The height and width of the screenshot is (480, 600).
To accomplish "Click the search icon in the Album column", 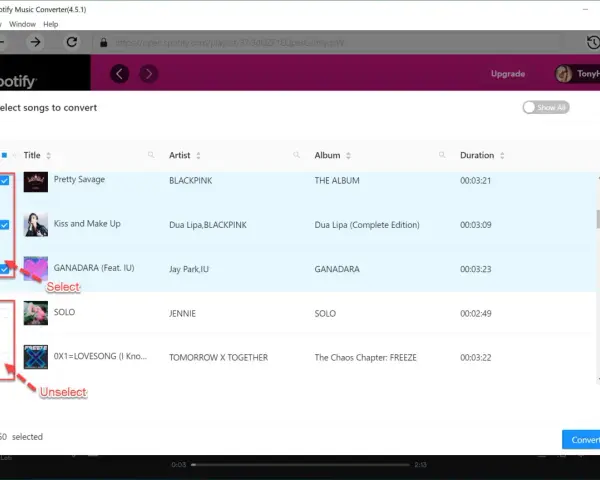I will 442,155.
